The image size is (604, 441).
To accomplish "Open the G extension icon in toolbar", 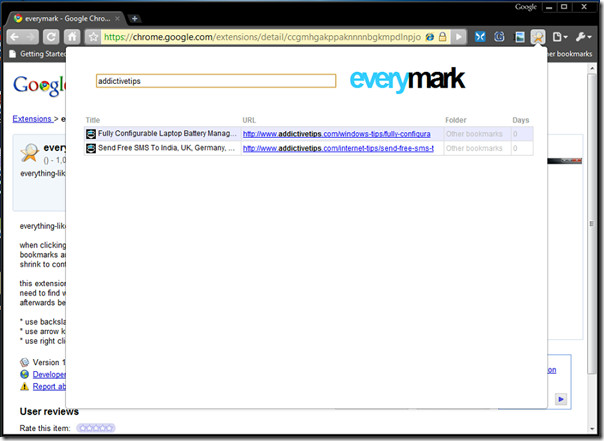I will tap(499, 37).
